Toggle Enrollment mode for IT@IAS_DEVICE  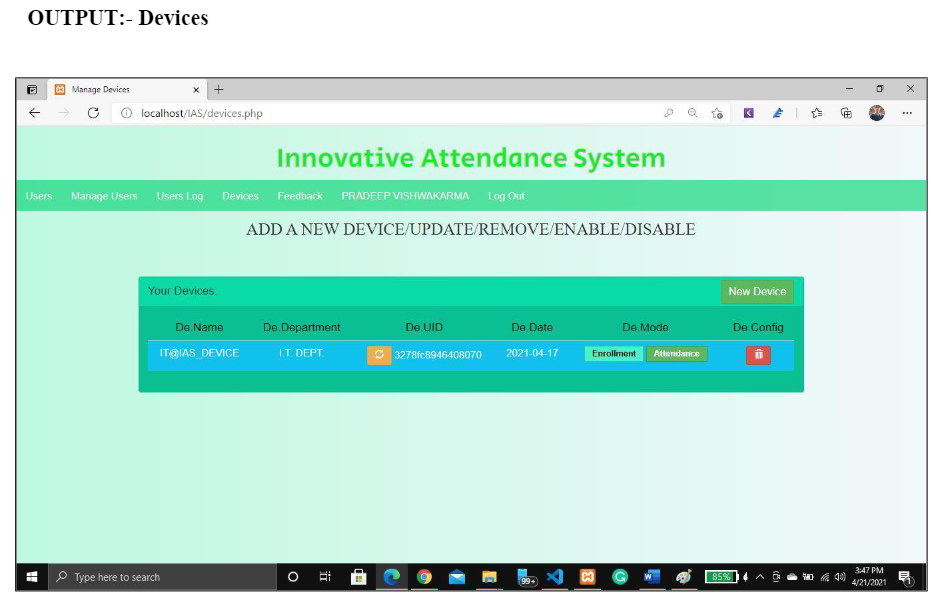coord(613,353)
